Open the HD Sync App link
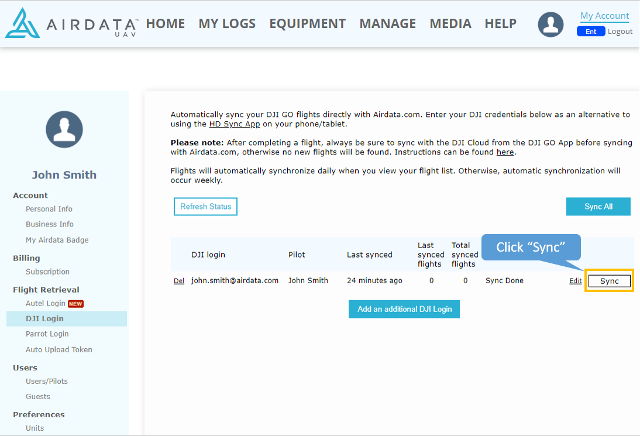The image size is (640, 436). point(234,124)
